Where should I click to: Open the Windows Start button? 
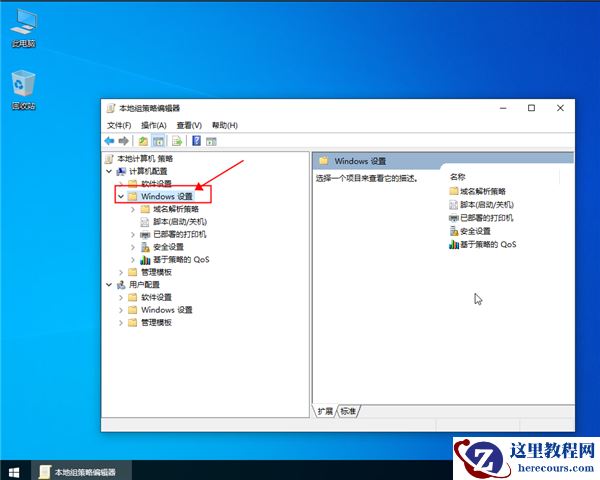14,472
